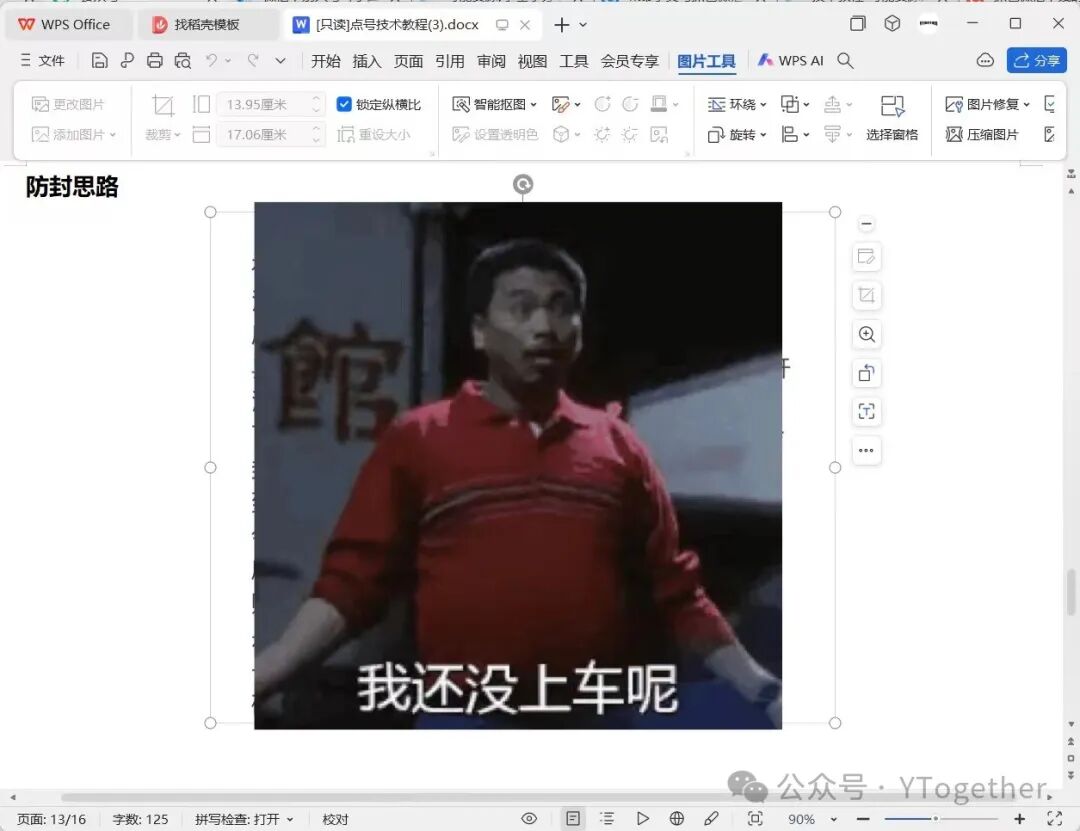Expand the 环绕 wrap dropdown
This screenshot has width=1080, height=831.
763,105
